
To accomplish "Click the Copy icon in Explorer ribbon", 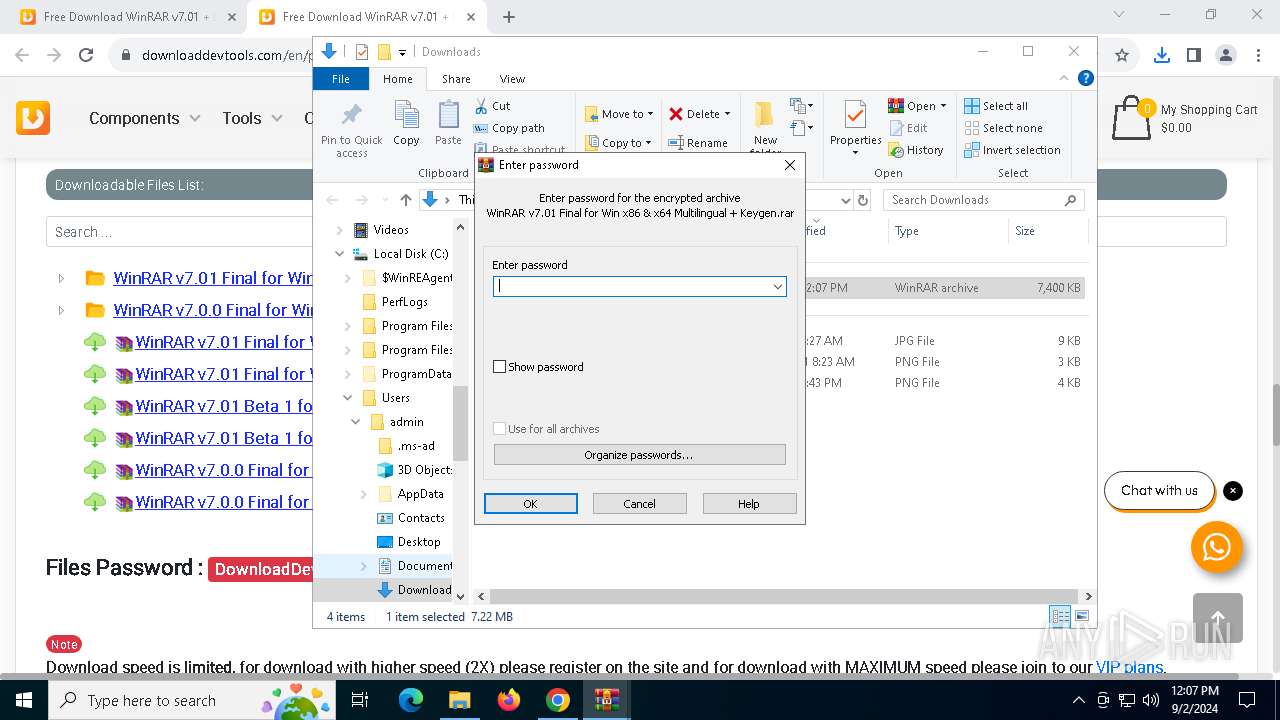I will click(406, 115).
